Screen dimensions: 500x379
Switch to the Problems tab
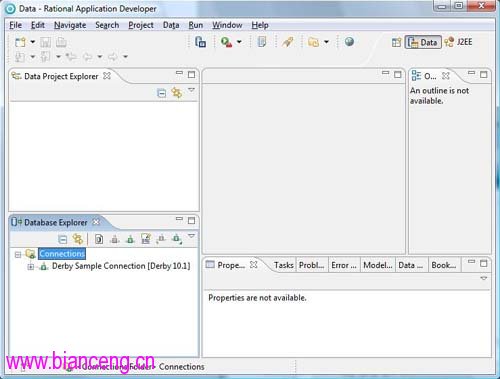coord(312,265)
